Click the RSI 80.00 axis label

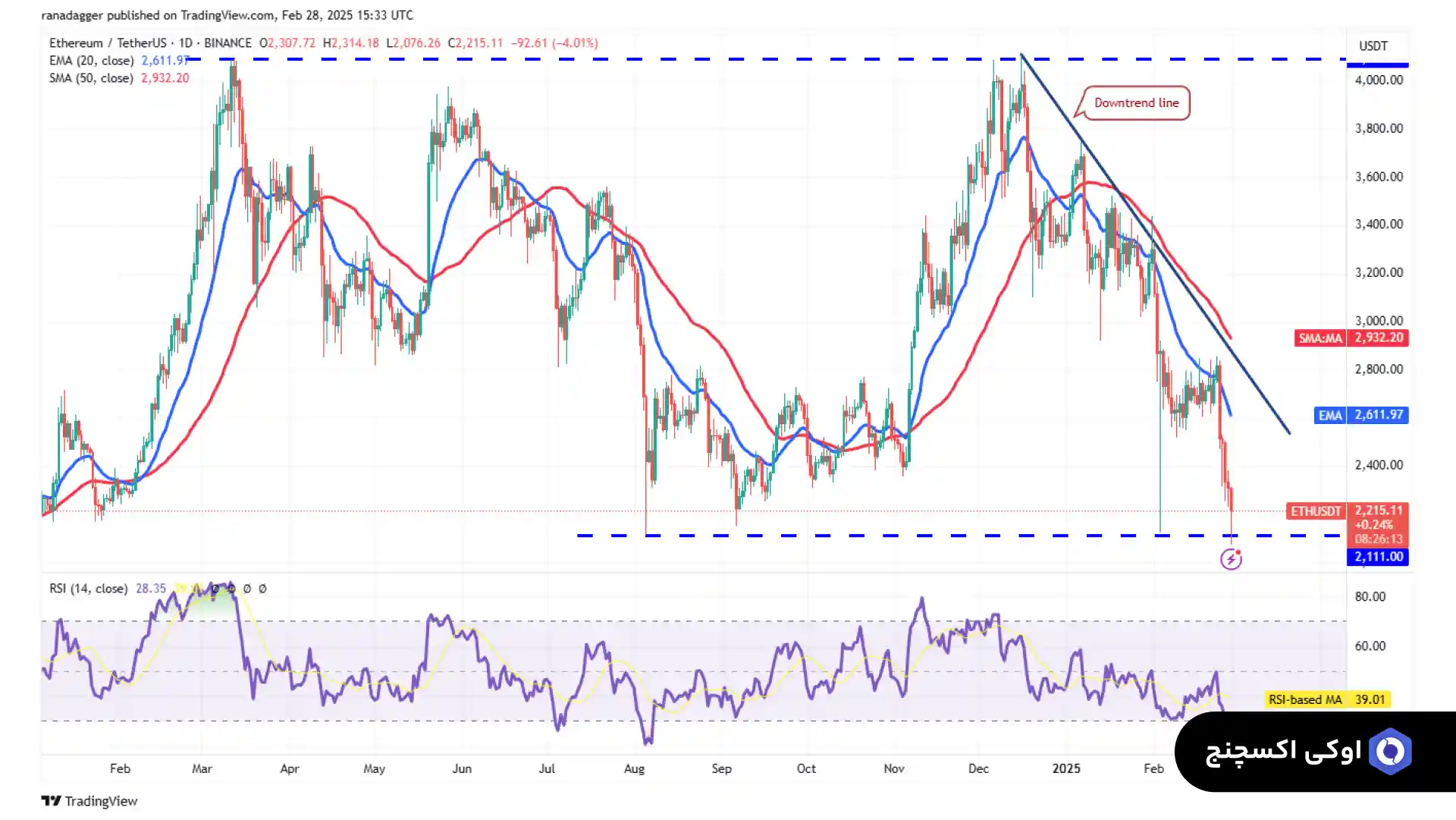(1370, 597)
